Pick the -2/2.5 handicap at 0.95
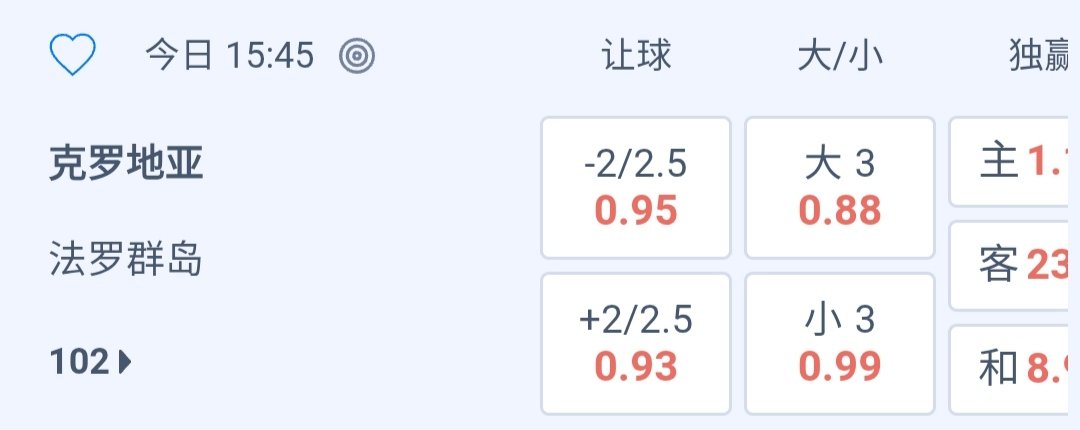This screenshot has height=430, width=1080. coord(636,187)
